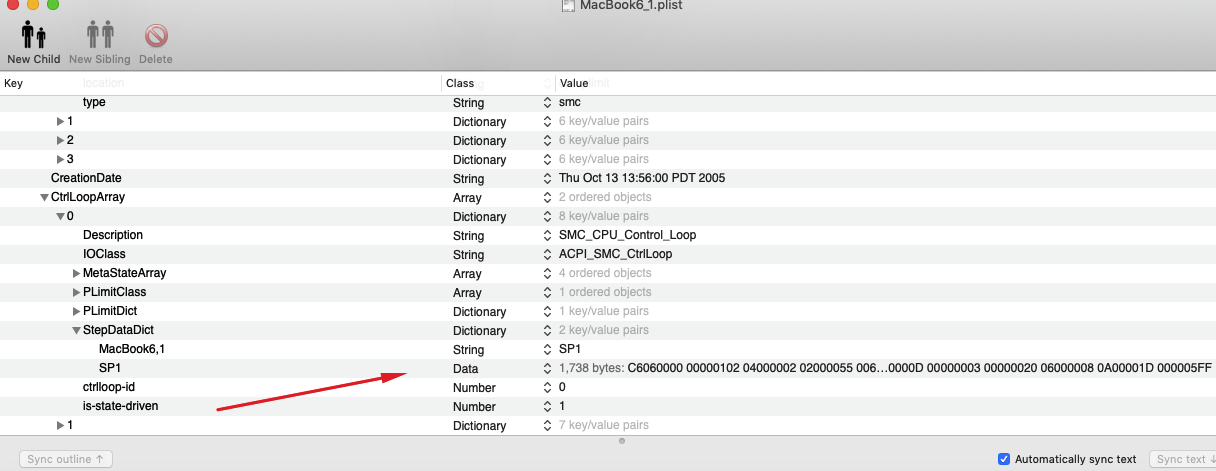Select the type key row
1216x471 pixels.
94,102
